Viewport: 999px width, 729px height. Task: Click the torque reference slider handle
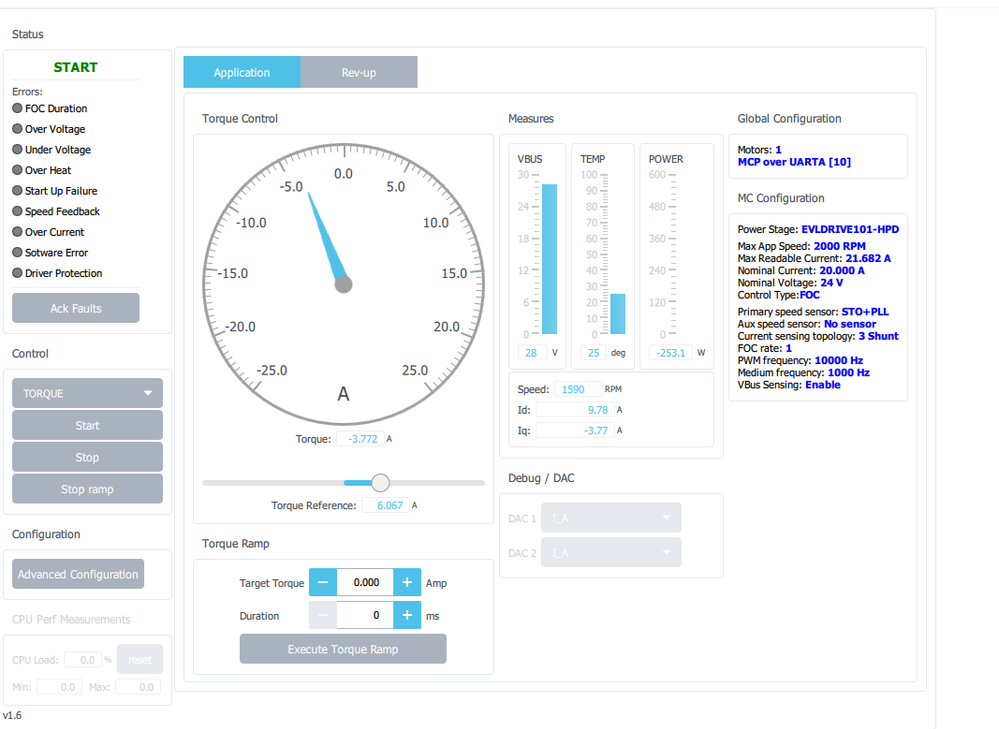(x=380, y=482)
